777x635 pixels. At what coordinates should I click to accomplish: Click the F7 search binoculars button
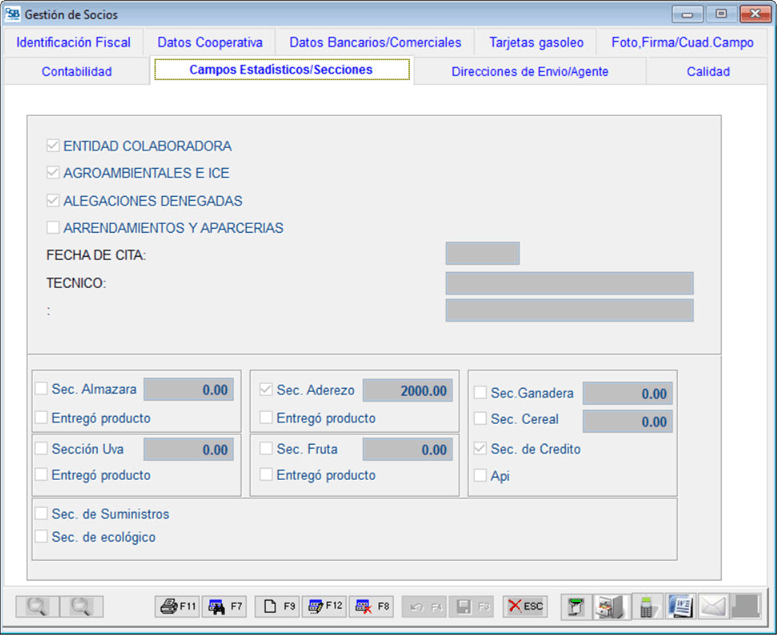[x=224, y=606]
